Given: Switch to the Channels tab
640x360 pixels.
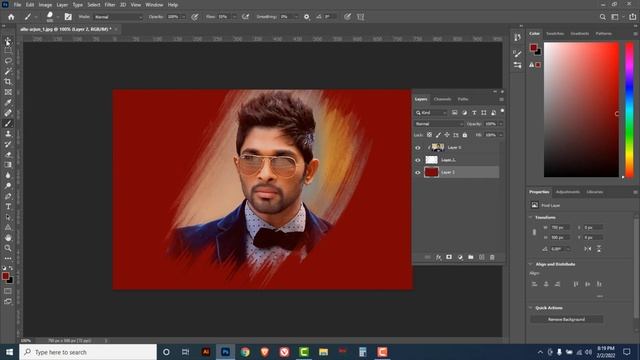Looking at the screenshot, I should coord(442,99).
